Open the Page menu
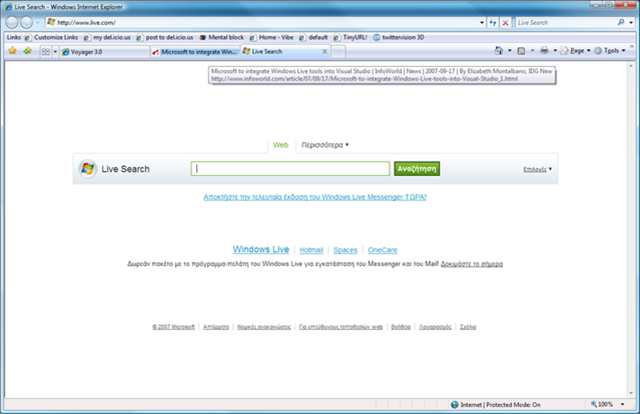 (x=576, y=51)
